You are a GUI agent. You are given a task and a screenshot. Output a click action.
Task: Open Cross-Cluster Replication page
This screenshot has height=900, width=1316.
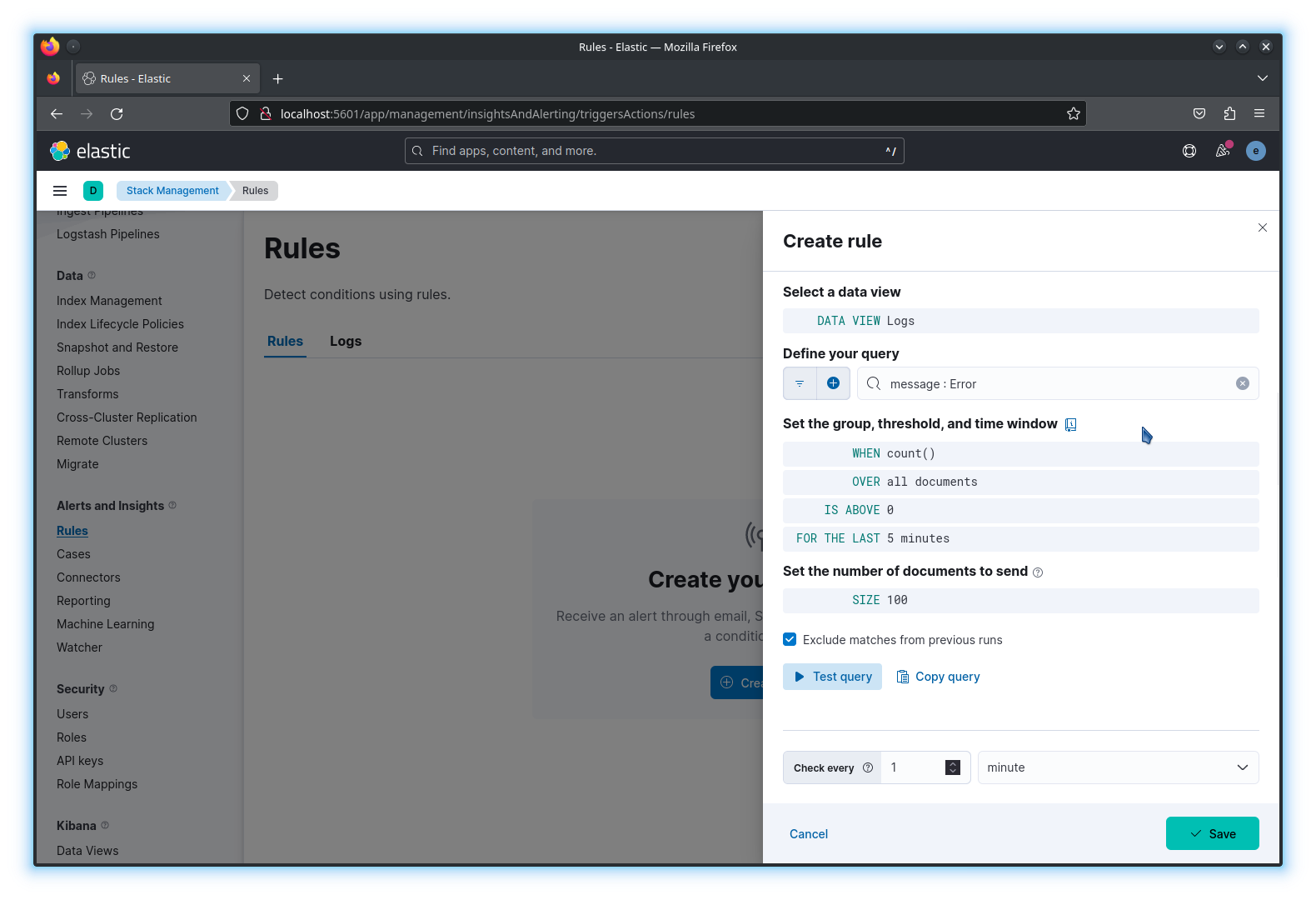point(127,417)
